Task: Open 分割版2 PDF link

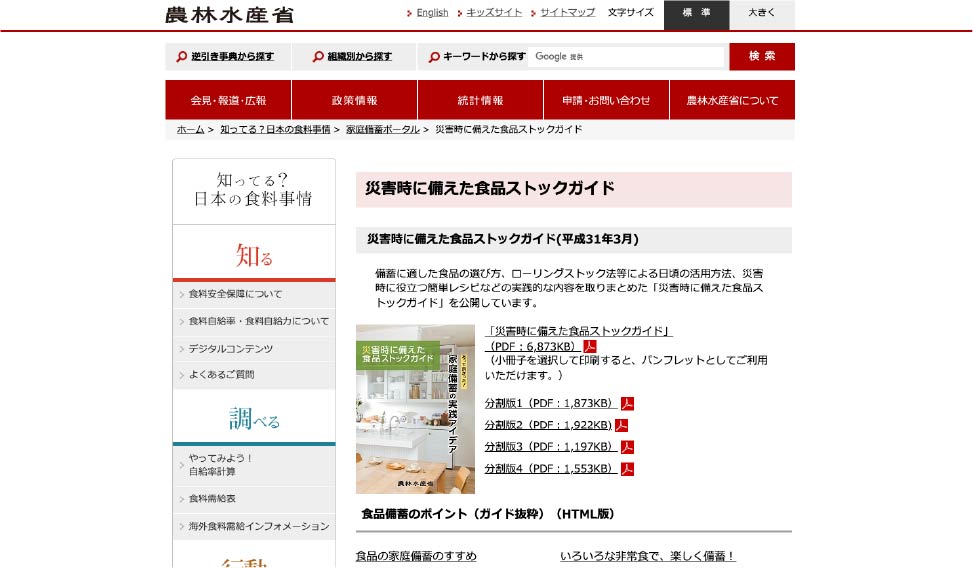Action: point(548,425)
